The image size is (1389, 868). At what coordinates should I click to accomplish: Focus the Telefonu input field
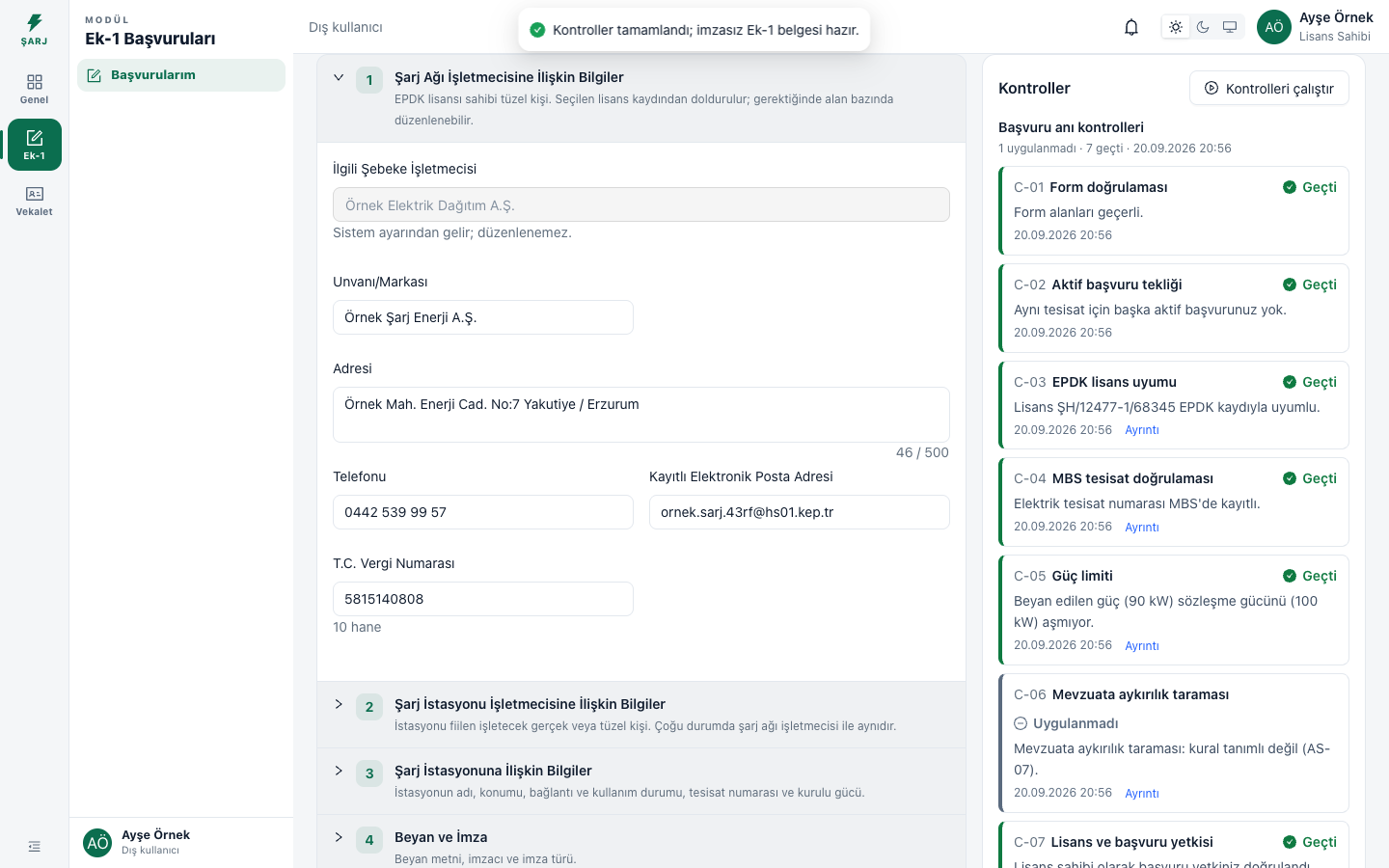(483, 512)
